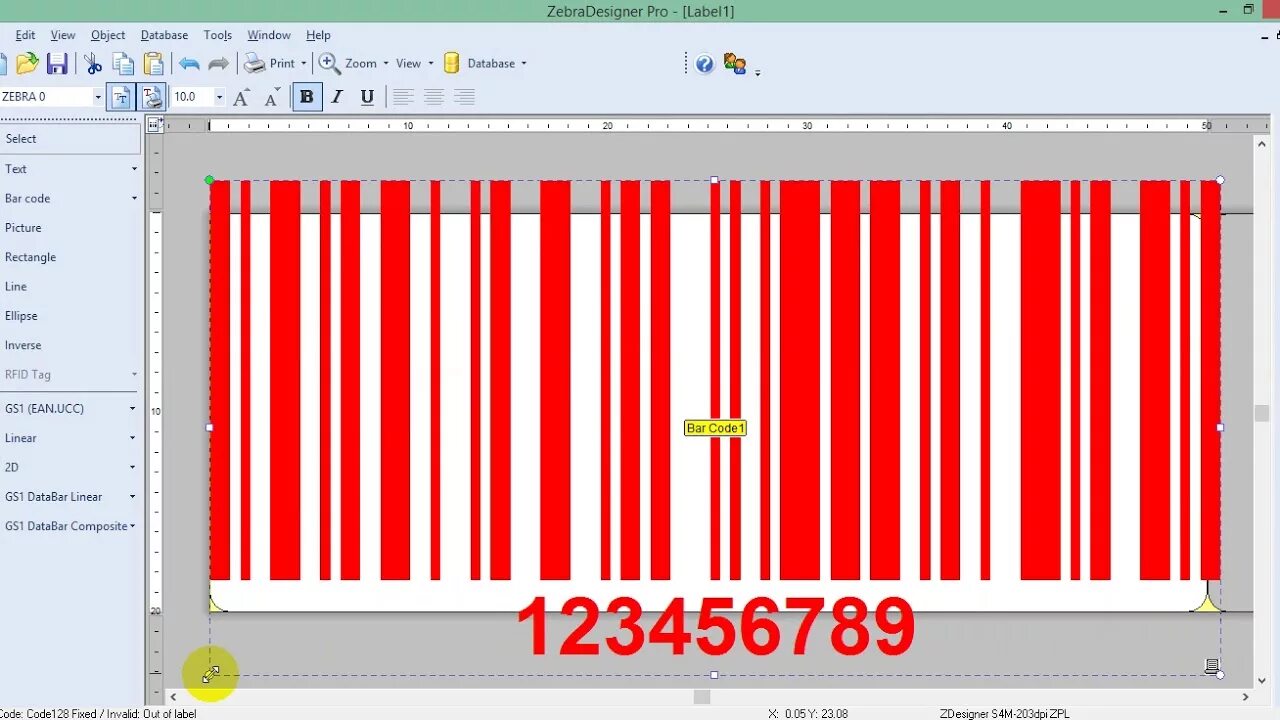Expand the Database toolbar dropdown arrow
The width and height of the screenshot is (1280, 720).
pyautogui.click(x=523, y=63)
